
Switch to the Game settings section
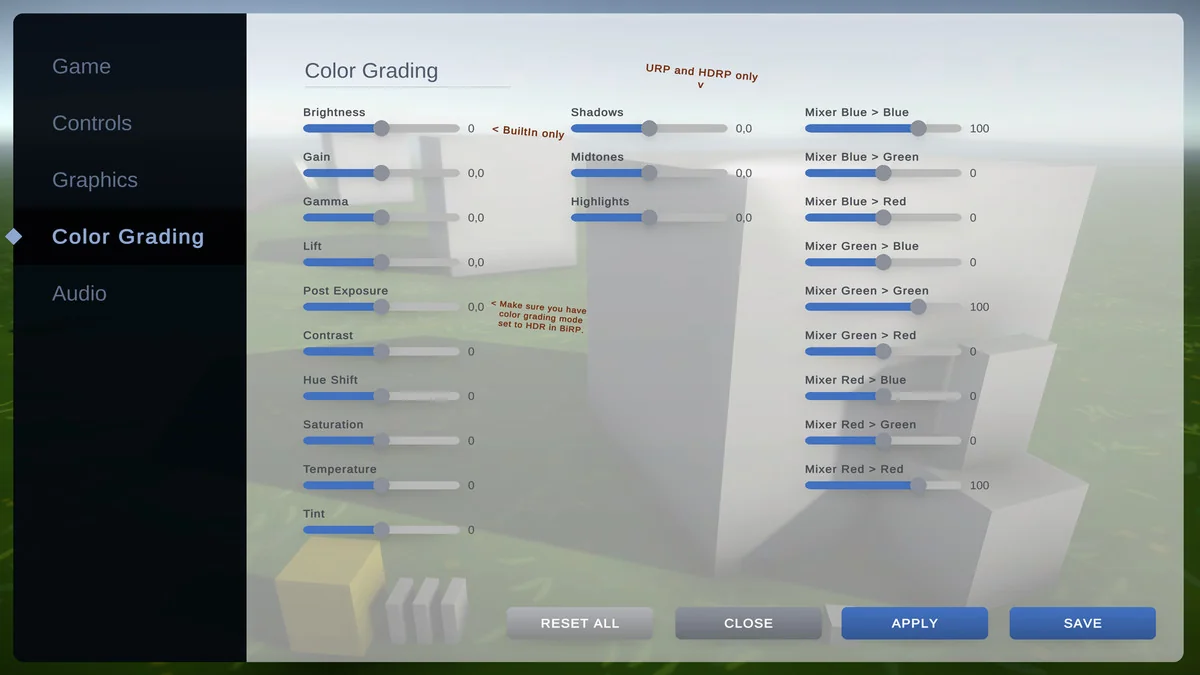click(81, 66)
